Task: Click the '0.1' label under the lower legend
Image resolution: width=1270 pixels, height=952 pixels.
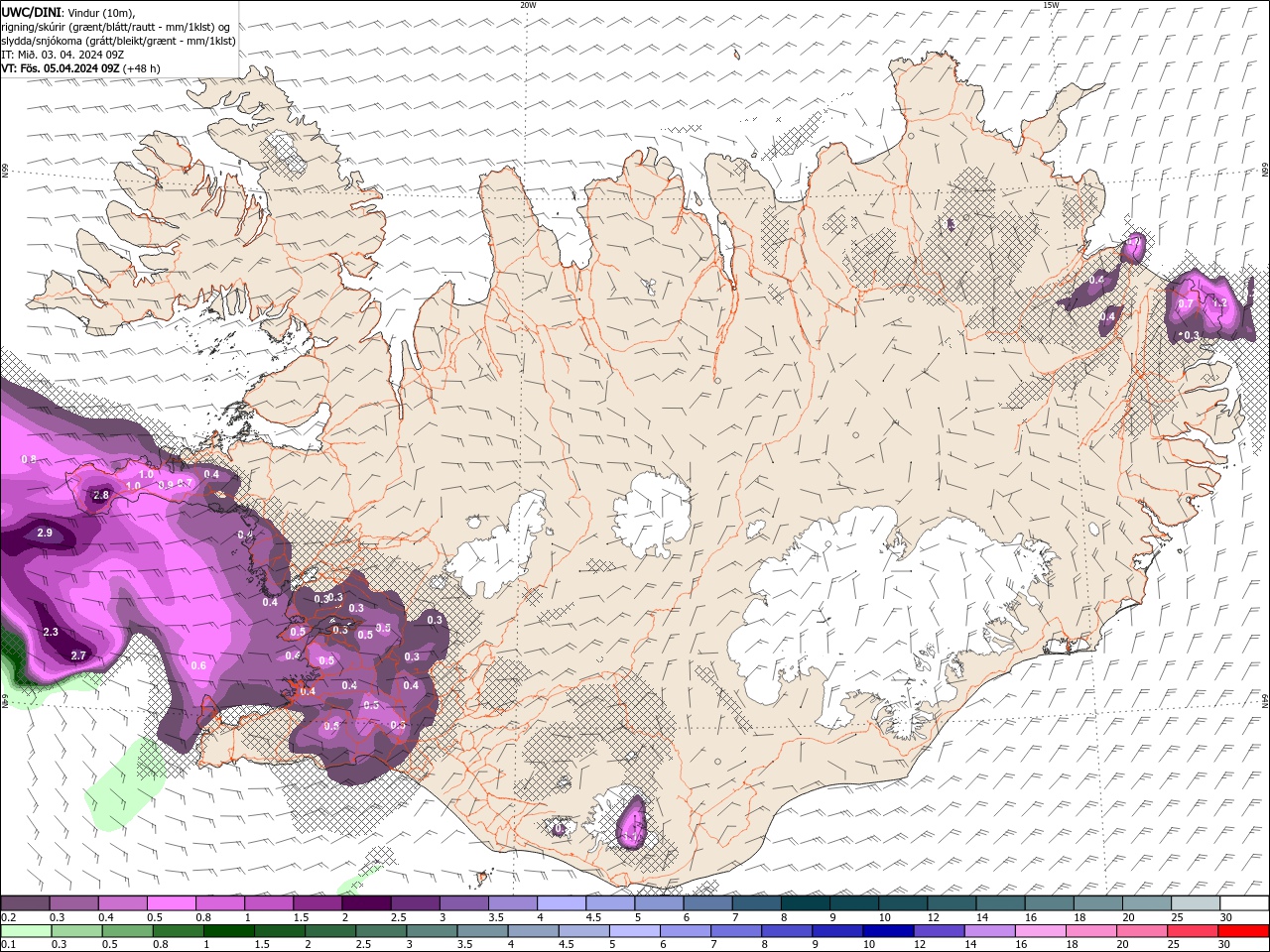Action: coord(9,944)
